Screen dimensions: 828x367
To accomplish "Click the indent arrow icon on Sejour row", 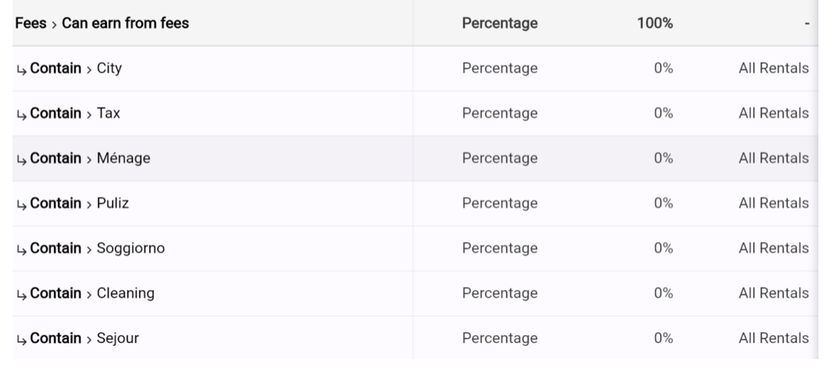I will coord(21,339).
